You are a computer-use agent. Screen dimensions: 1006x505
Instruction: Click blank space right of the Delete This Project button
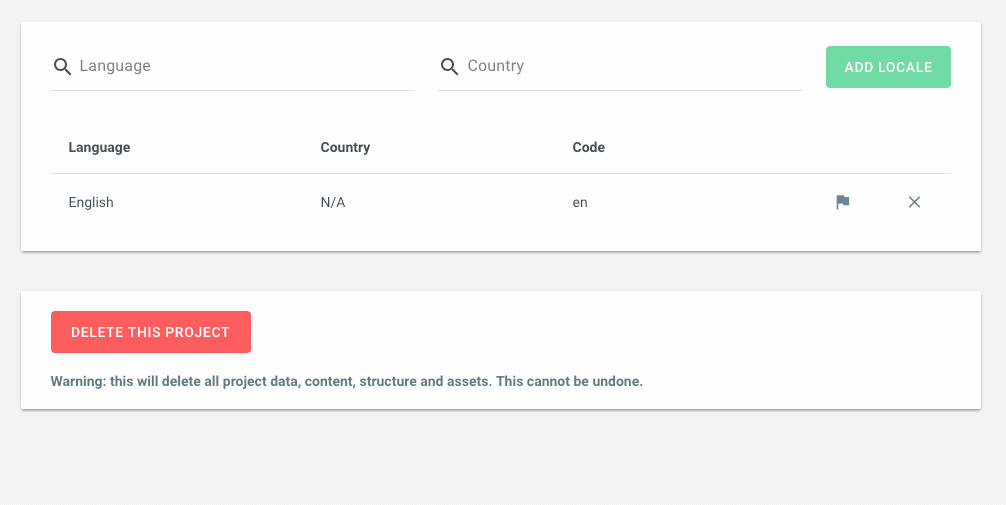(600, 332)
